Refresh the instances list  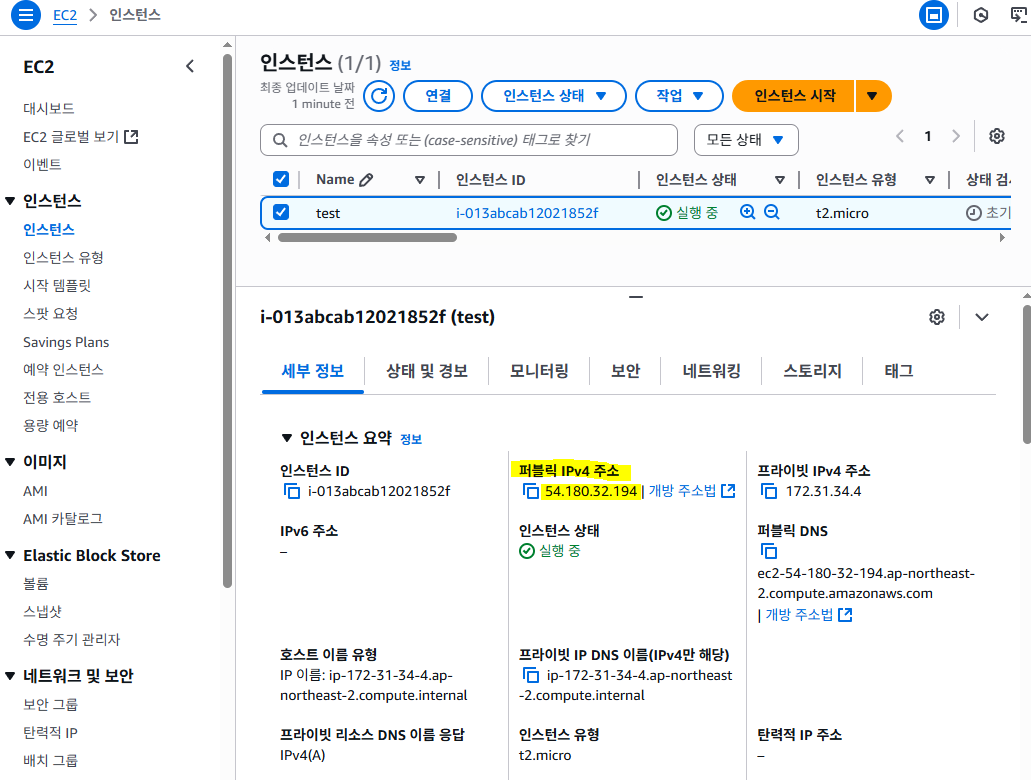(379, 96)
